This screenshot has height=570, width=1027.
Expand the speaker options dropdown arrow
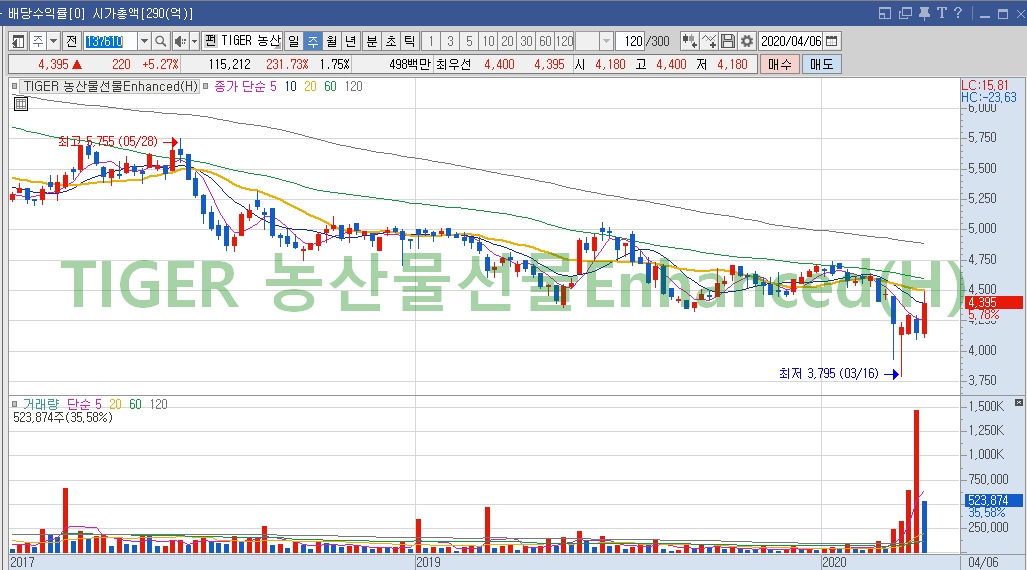tap(194, 41)
